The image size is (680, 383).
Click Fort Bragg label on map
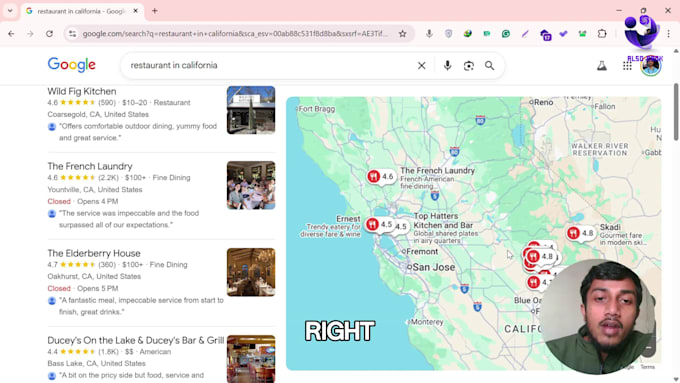coord(317,109)
